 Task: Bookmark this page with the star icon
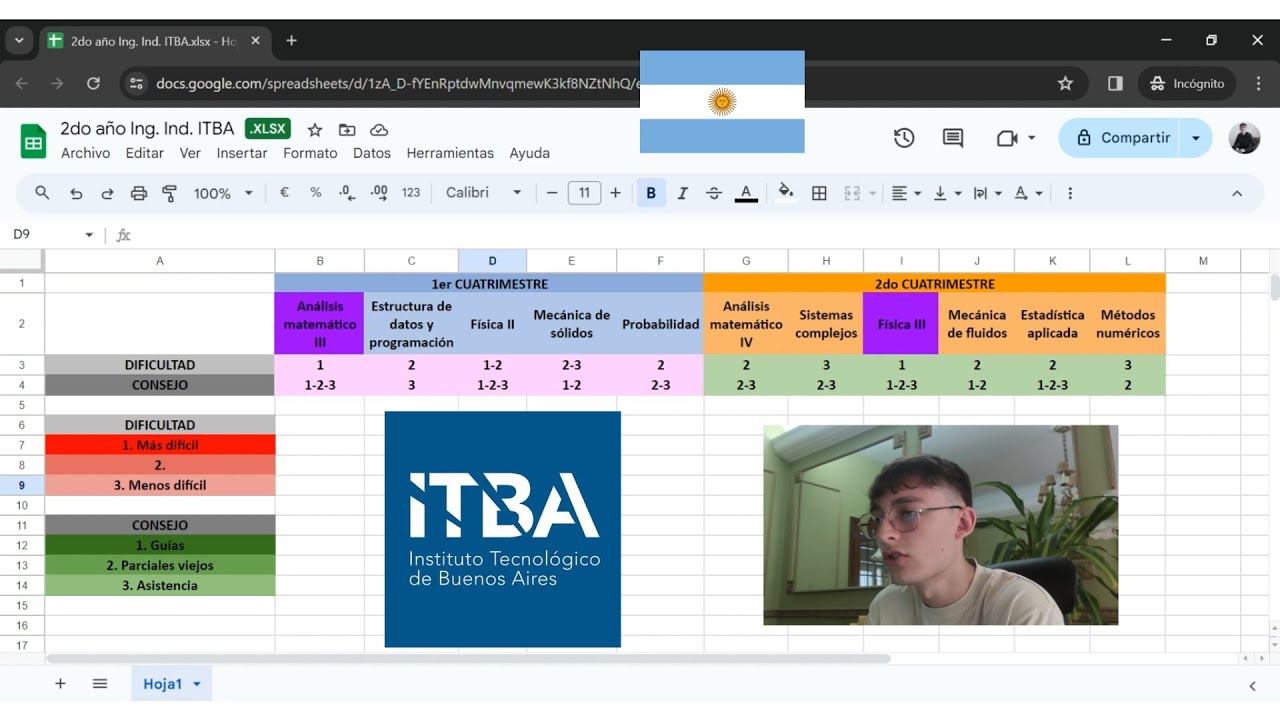click(x=1065, y=84)
